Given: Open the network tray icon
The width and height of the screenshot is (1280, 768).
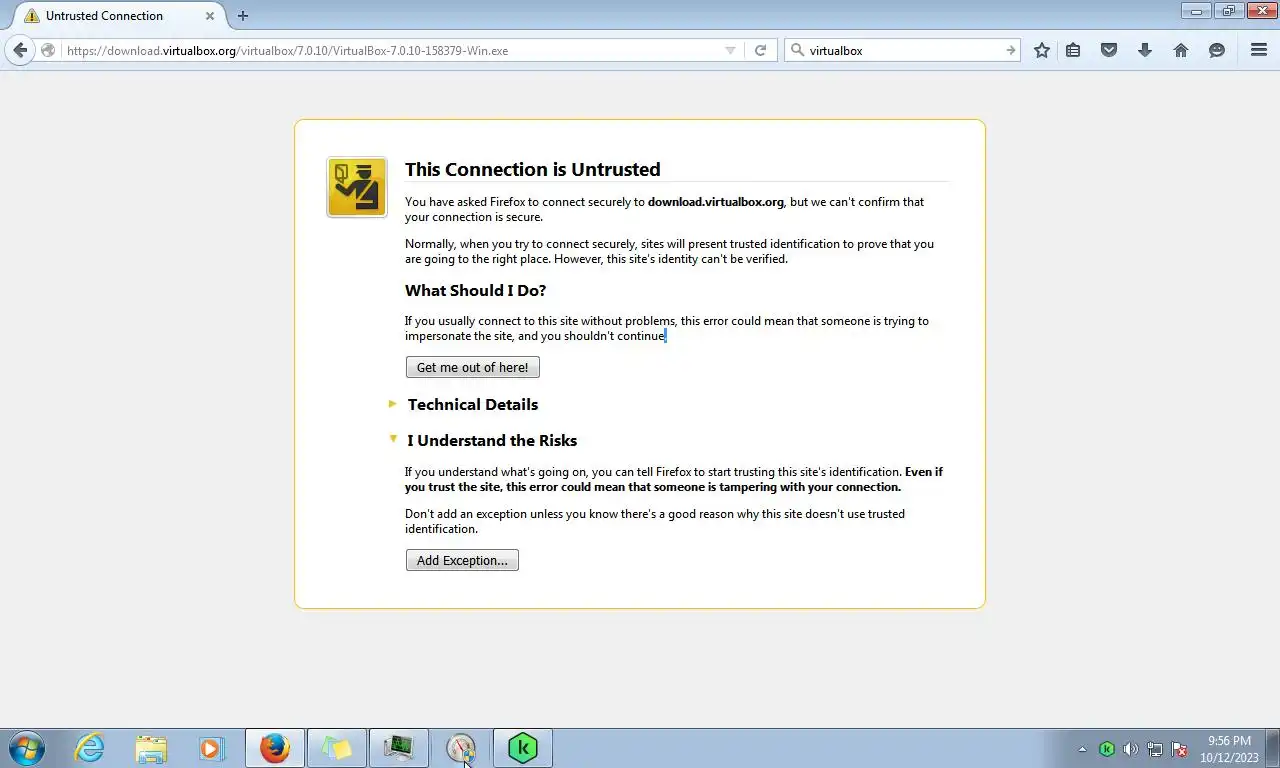Looking at the screenshot, I should click(1155, 749).
